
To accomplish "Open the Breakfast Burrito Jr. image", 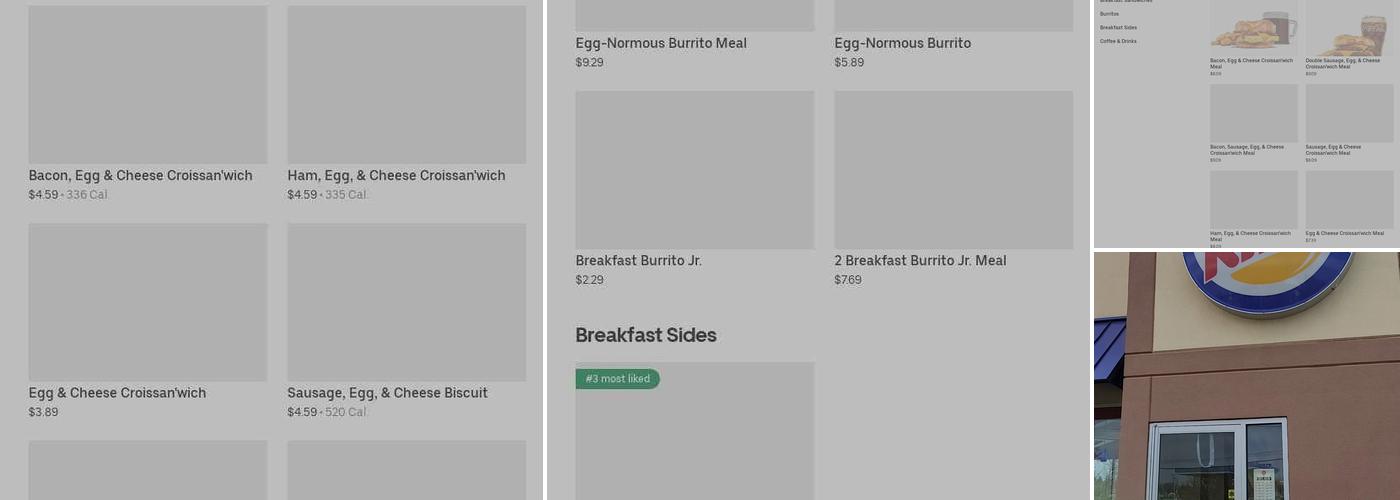I will (x=694, y=170).
